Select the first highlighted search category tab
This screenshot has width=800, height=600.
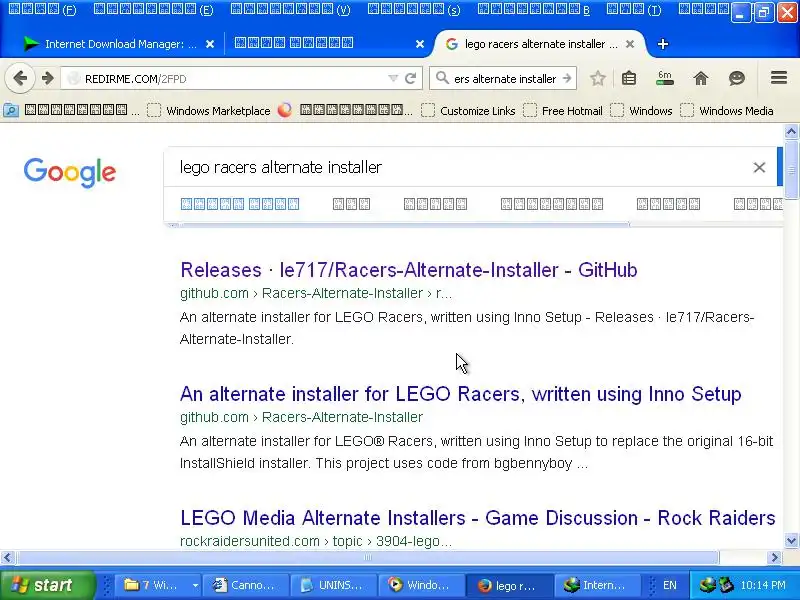240,204
